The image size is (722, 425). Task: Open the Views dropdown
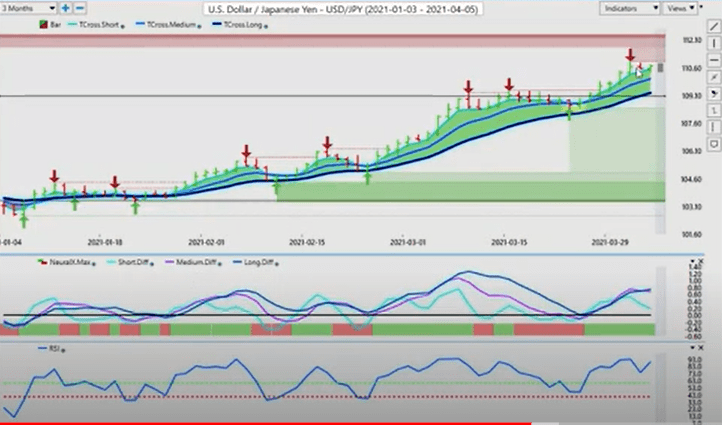(x=681, y=8)
